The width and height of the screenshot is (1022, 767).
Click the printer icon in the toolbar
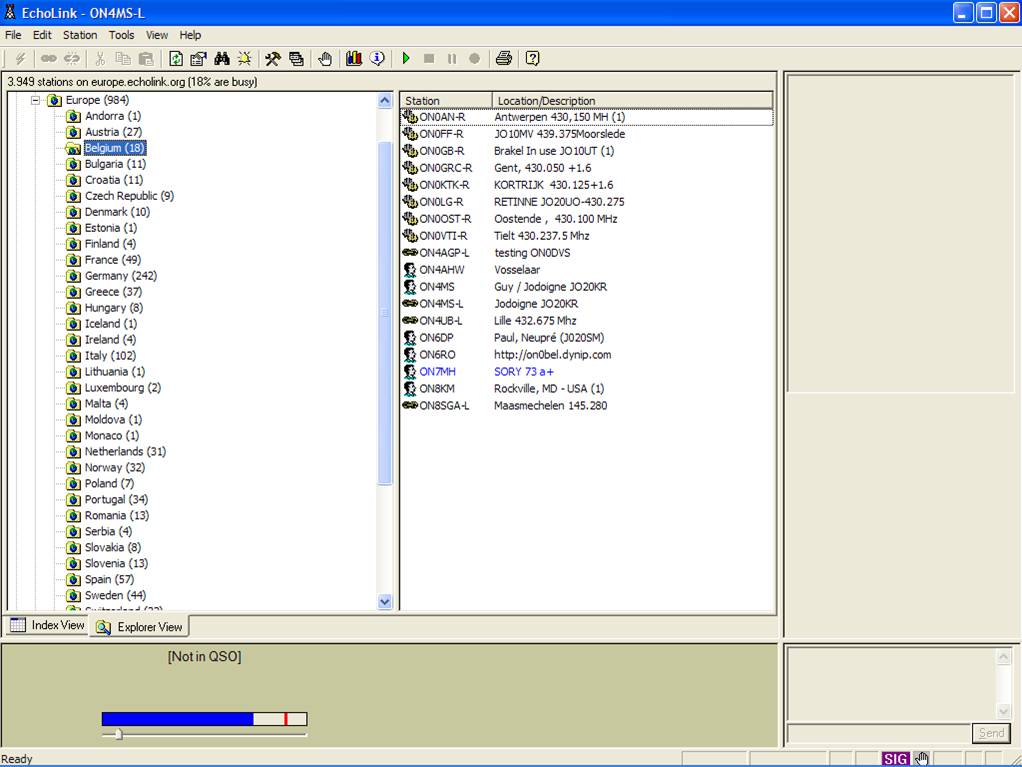tap(503, 59)
